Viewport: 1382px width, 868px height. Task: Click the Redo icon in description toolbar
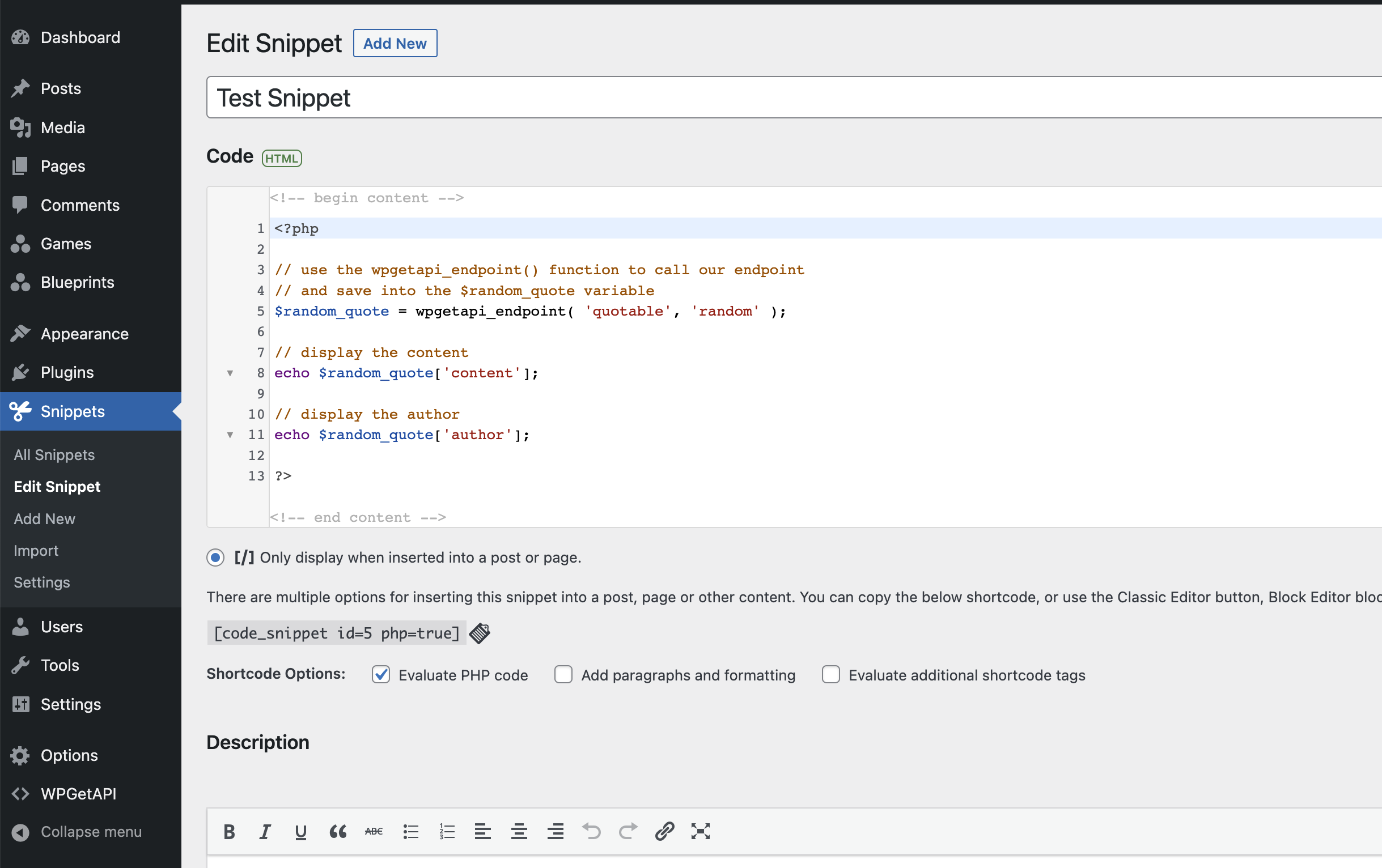[x=628, y=831]
